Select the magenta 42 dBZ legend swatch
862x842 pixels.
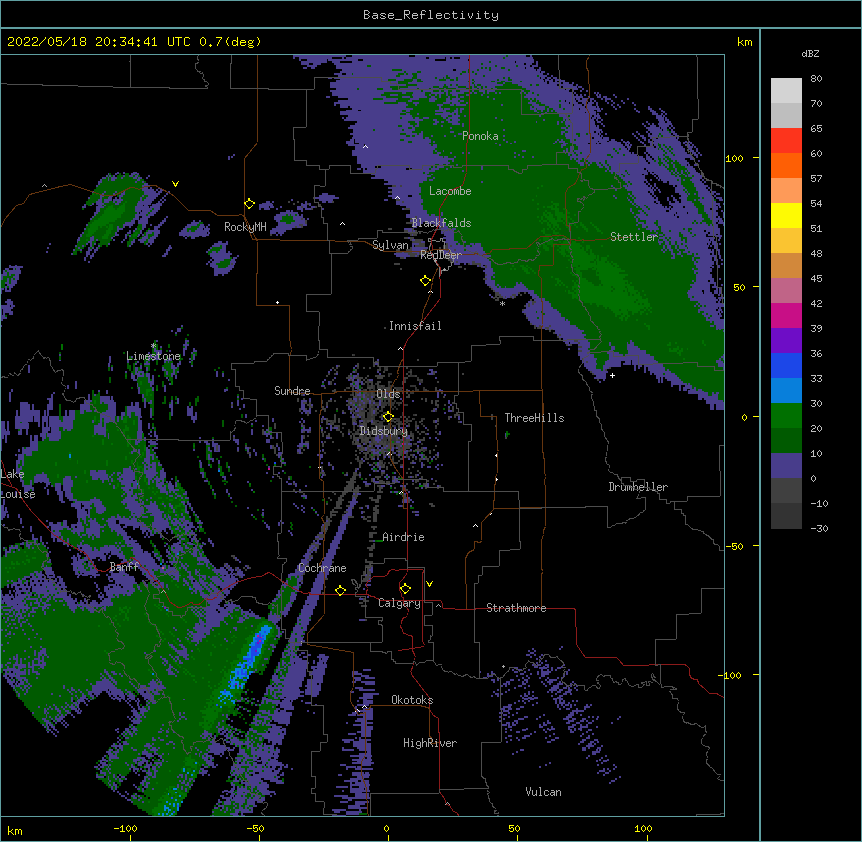coord(786,315)
